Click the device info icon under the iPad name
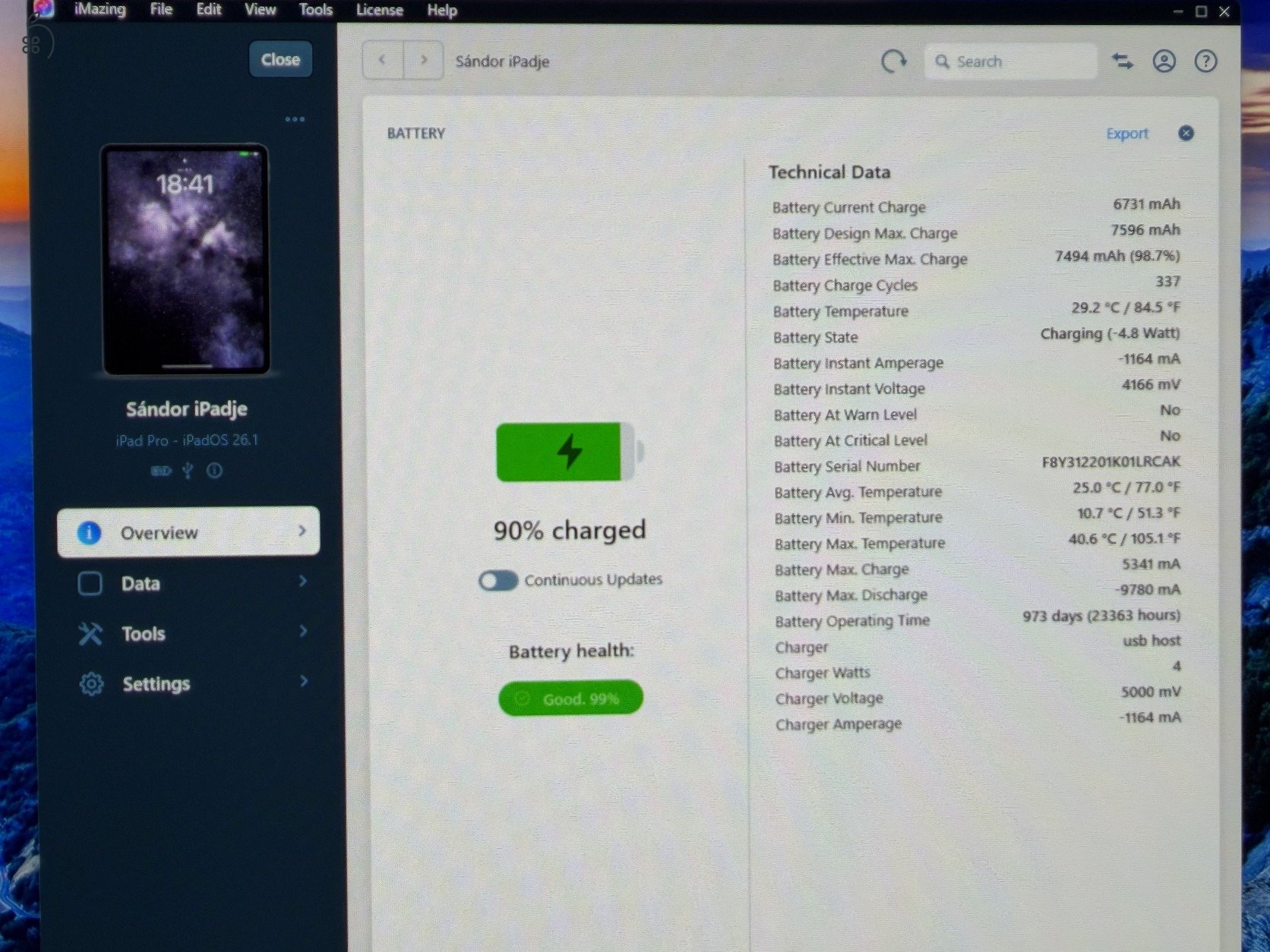1270x952 pixels. coord(215,471)
